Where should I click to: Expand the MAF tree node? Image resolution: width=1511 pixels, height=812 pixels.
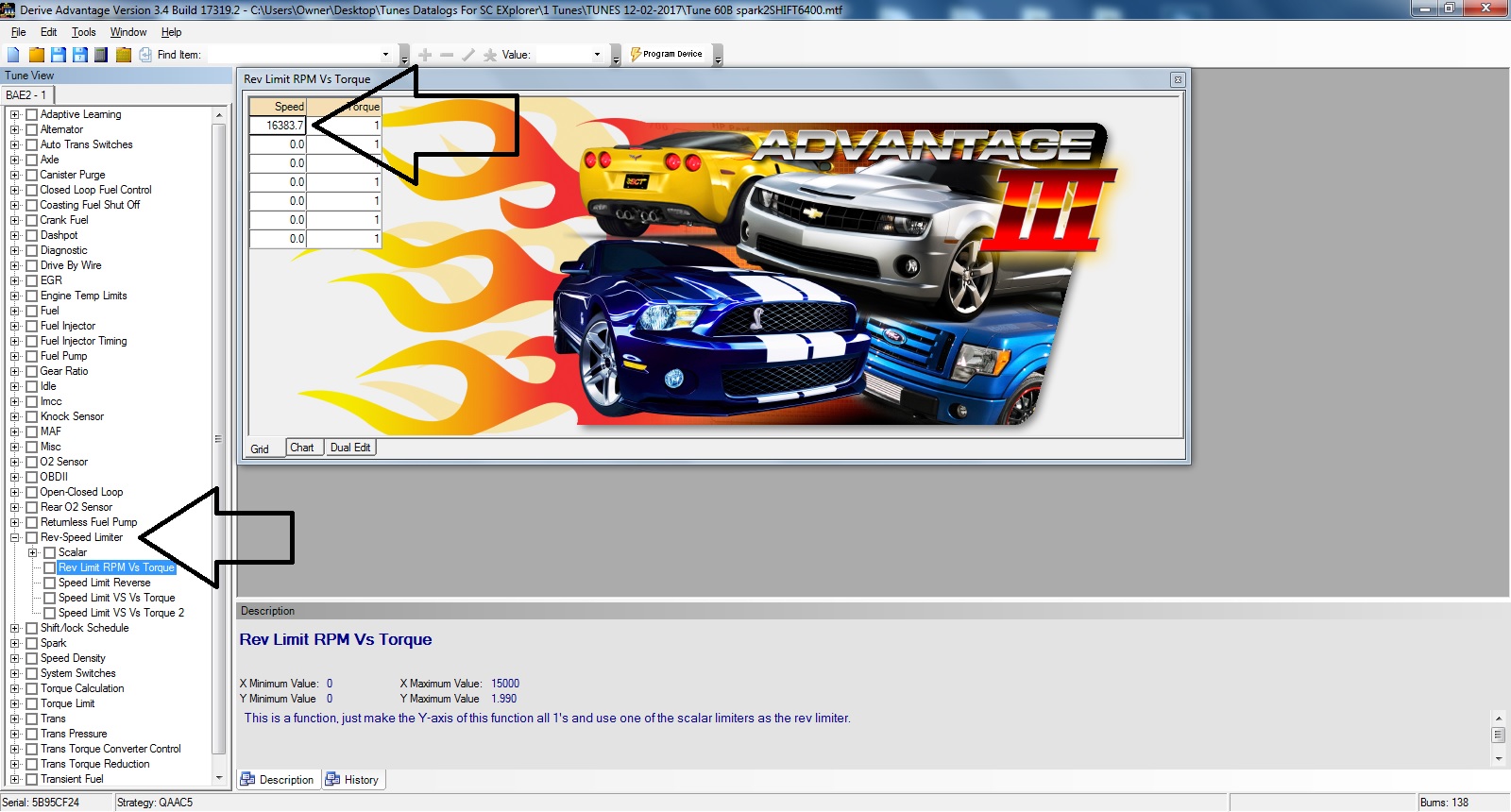click(14, 431)
